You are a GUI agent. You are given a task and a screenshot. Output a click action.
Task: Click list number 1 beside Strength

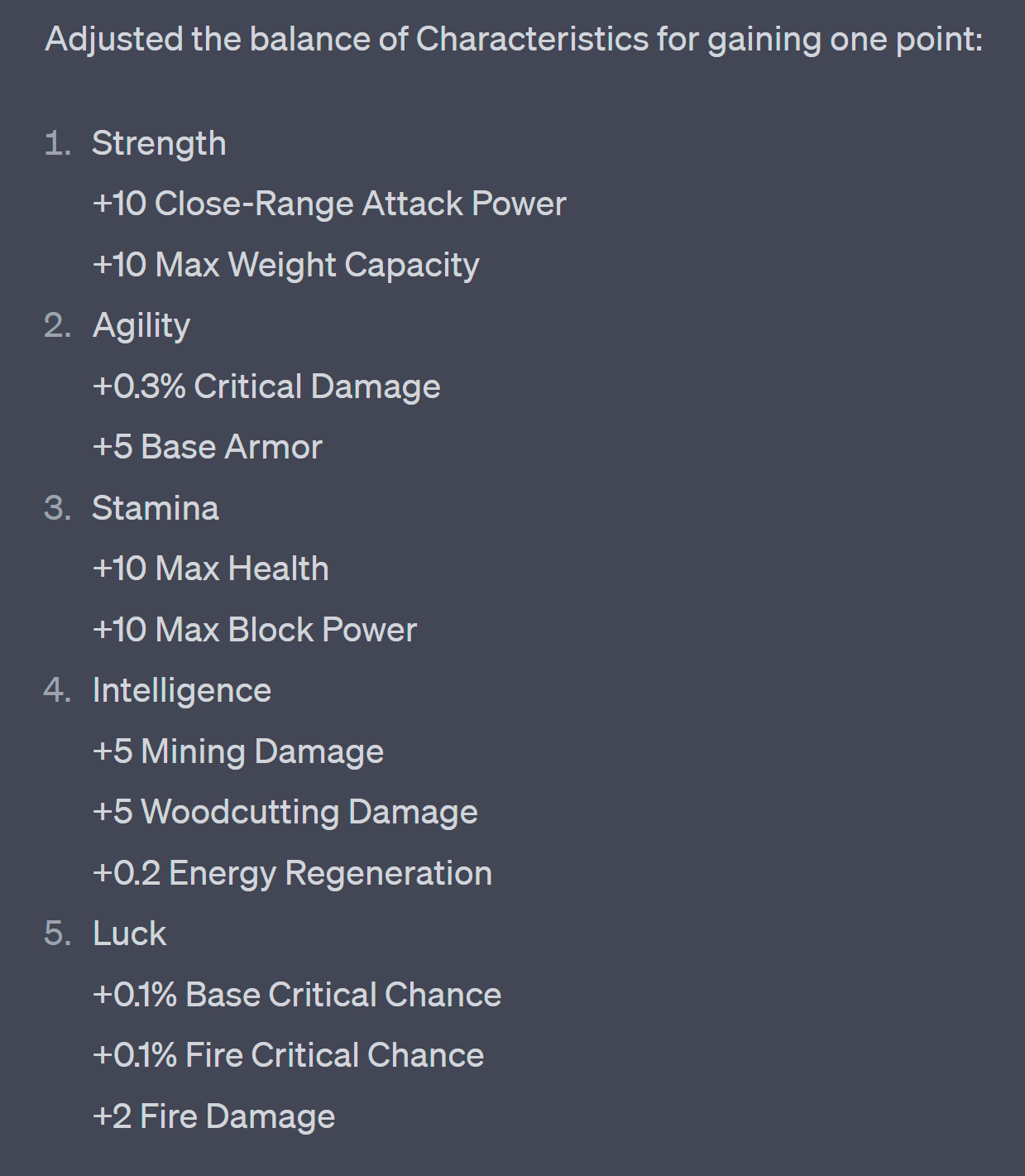[57, 144]
